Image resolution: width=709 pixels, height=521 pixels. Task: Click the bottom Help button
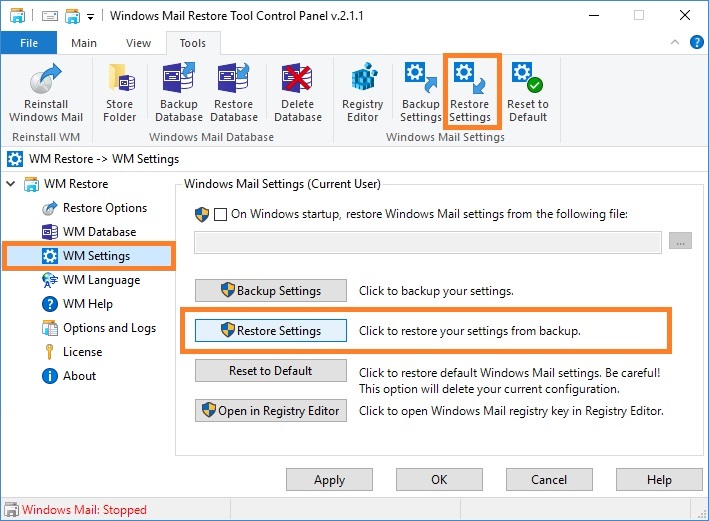click(x=659, y=479)
